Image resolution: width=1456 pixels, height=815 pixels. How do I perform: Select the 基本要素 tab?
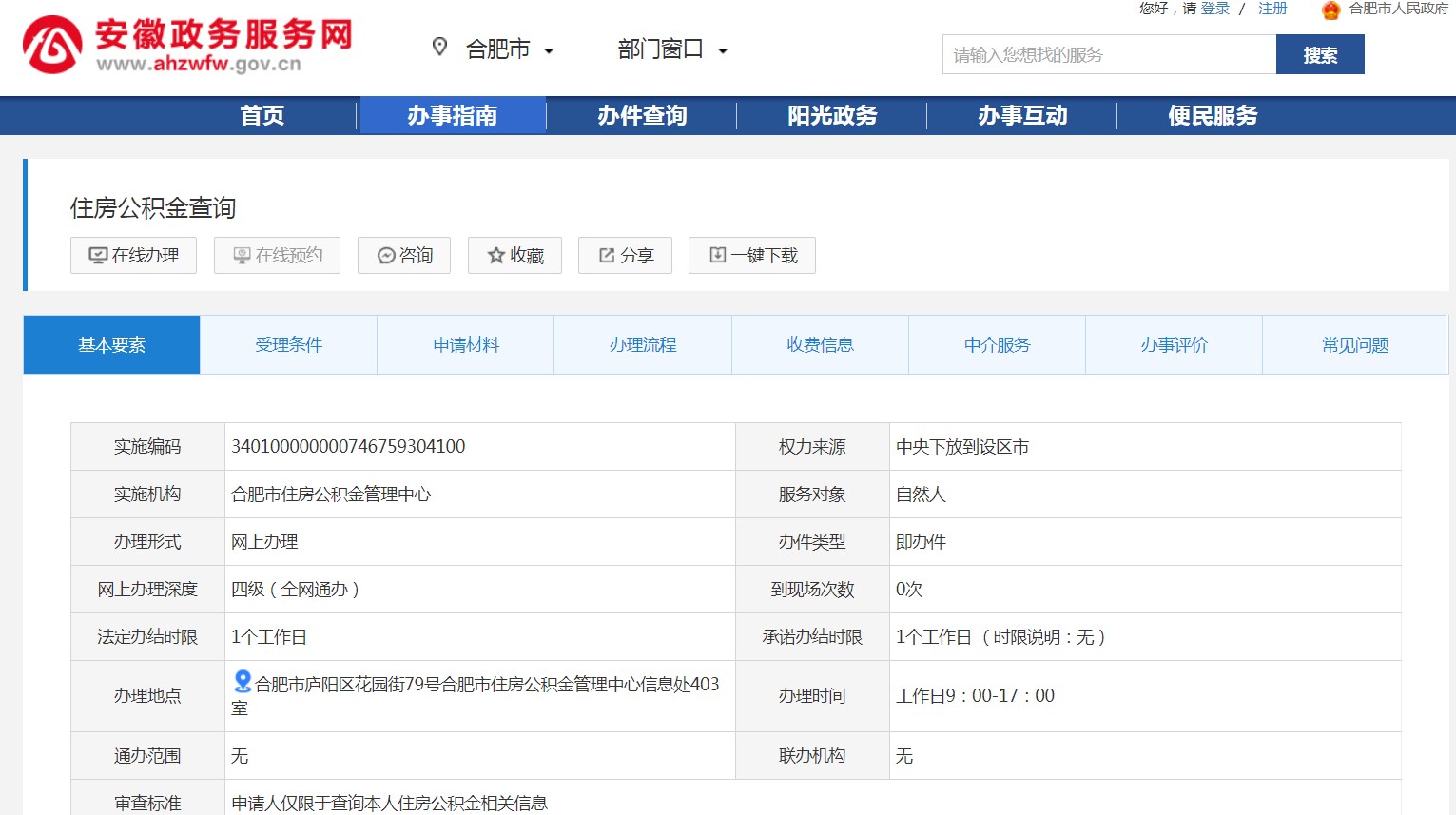coord(112,344)
